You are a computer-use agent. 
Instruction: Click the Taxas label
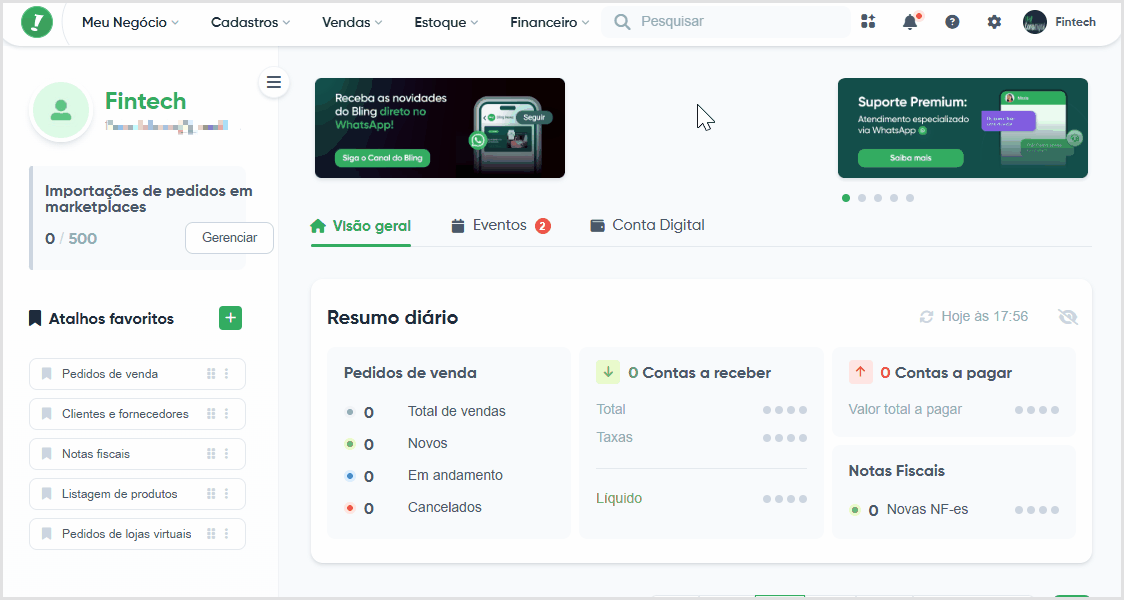(x=614, y=437)
